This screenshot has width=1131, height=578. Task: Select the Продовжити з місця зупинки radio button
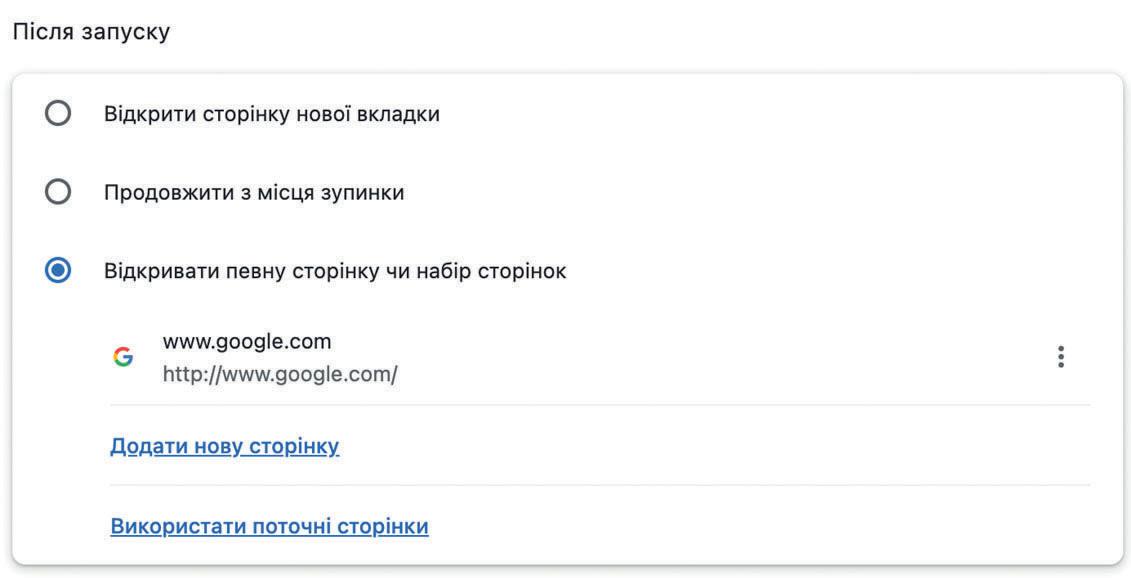pos(58,192)
